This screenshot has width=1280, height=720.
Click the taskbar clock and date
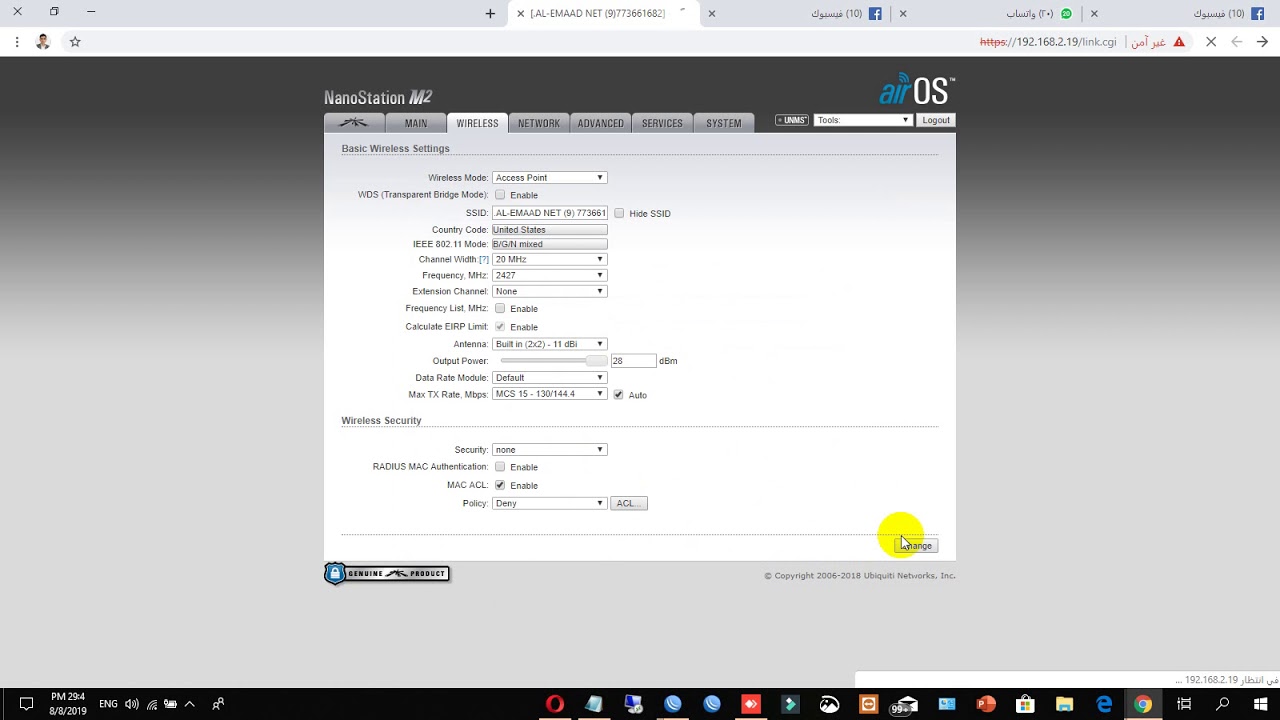68,704
